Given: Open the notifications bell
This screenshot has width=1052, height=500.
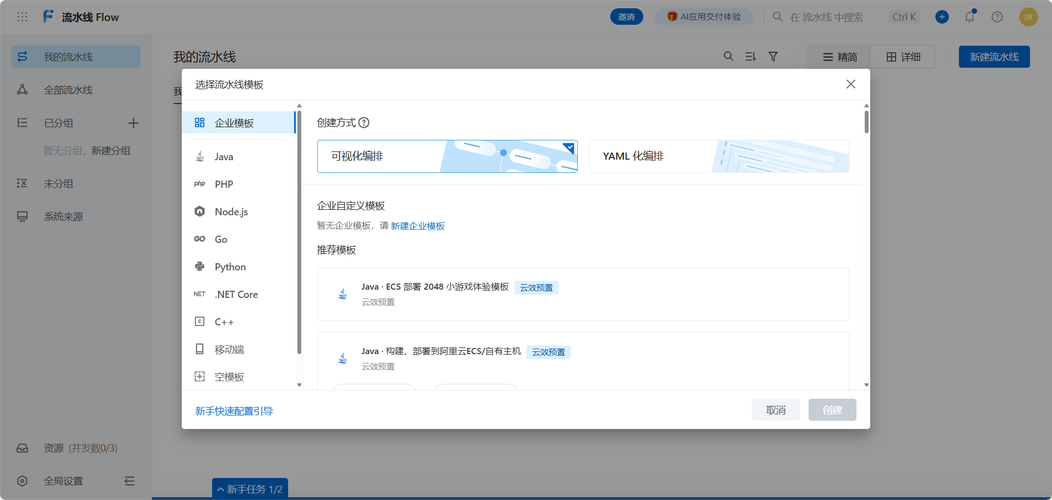Looking at the screenshot, I should [969, 17].
